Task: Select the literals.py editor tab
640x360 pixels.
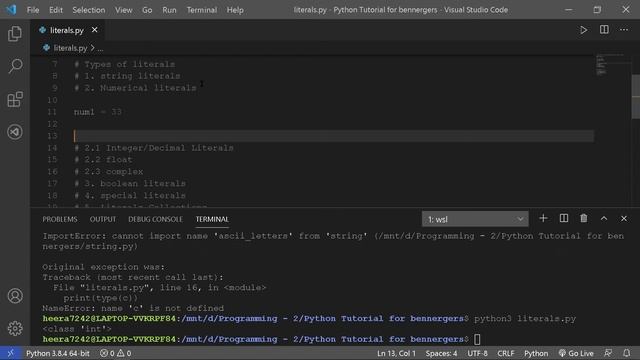Action: click(x=67, y=30)
